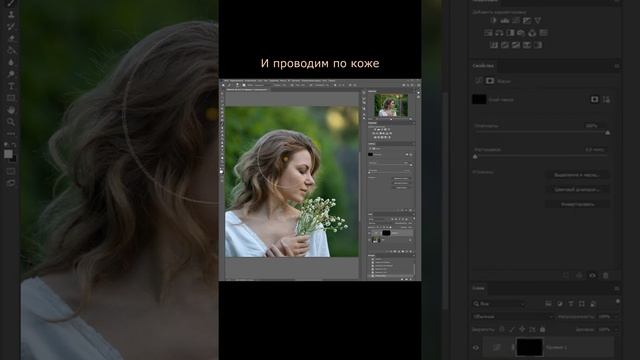The width and height of the screenshot is (640, 360).
Task: Select the pixel mask button
Action: [x=594, y=99]
